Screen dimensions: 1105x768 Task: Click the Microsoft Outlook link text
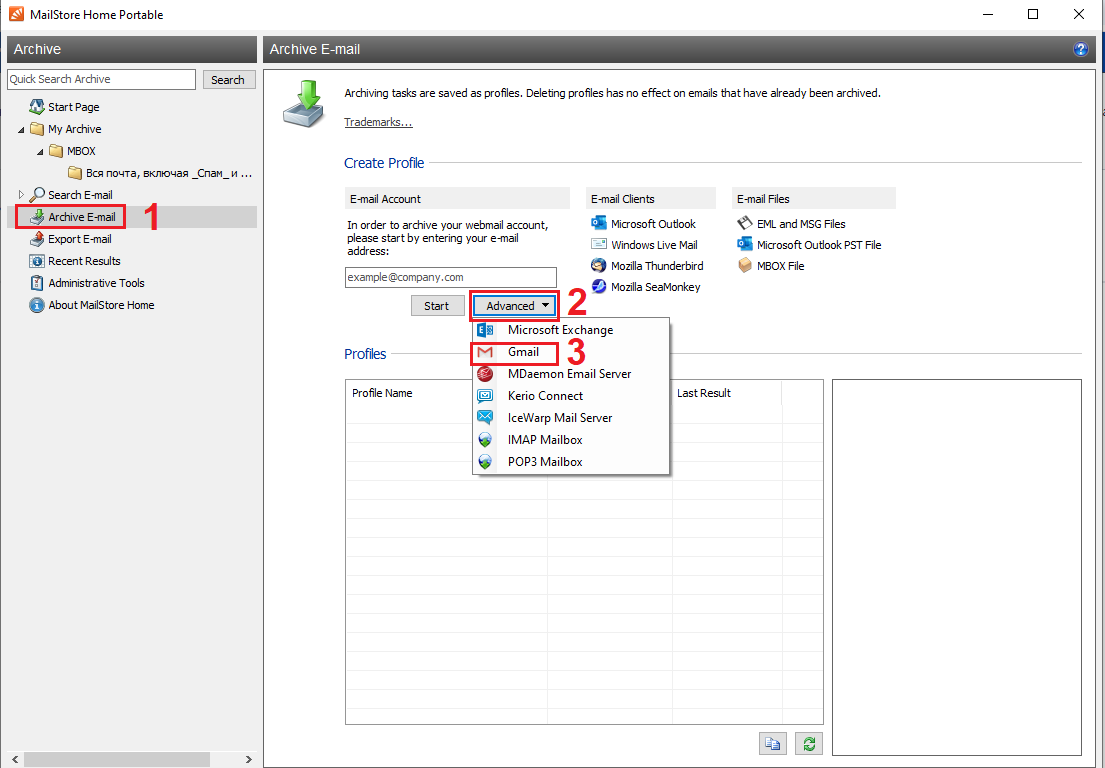click(x=653, y=224)
